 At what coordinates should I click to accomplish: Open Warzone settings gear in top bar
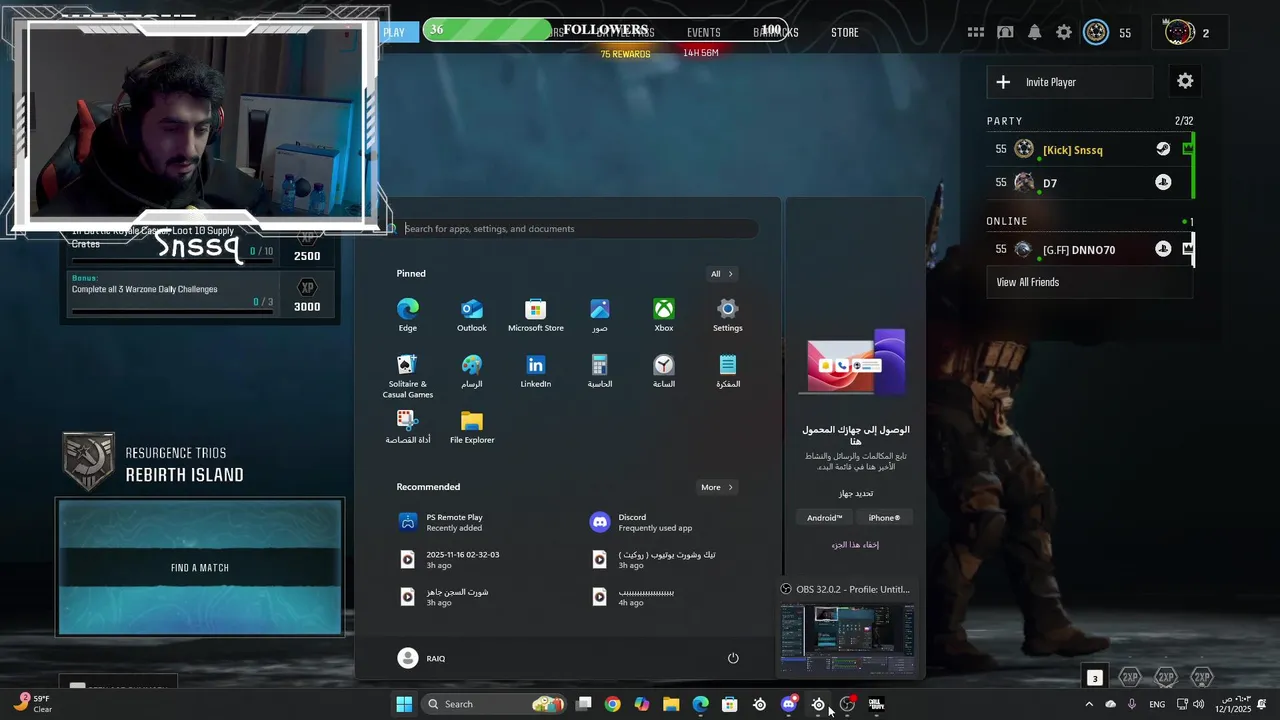pyautogui.click(x=1064, y=32)
